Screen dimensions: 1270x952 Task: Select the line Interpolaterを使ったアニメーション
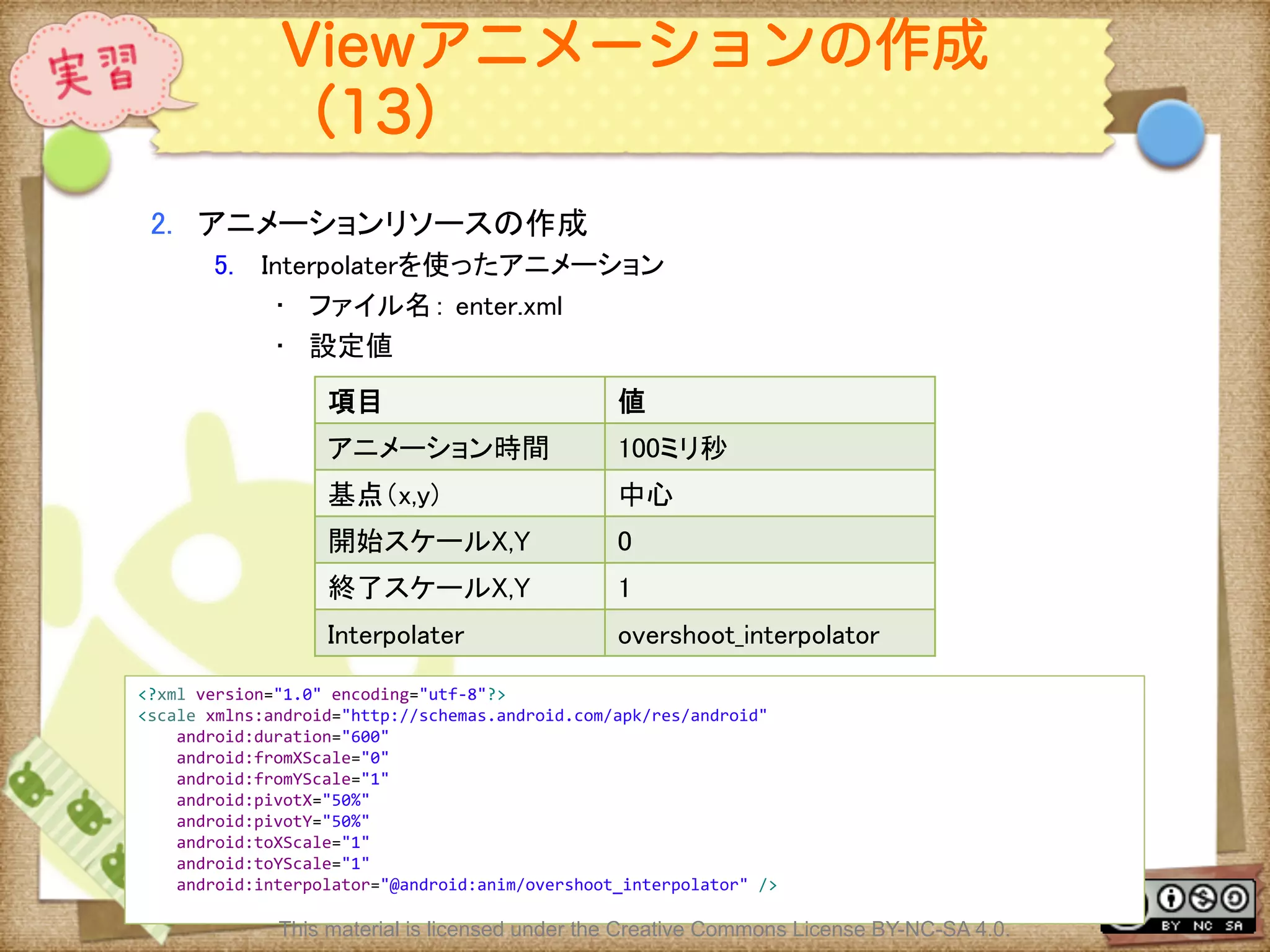(x=463, y=265)
